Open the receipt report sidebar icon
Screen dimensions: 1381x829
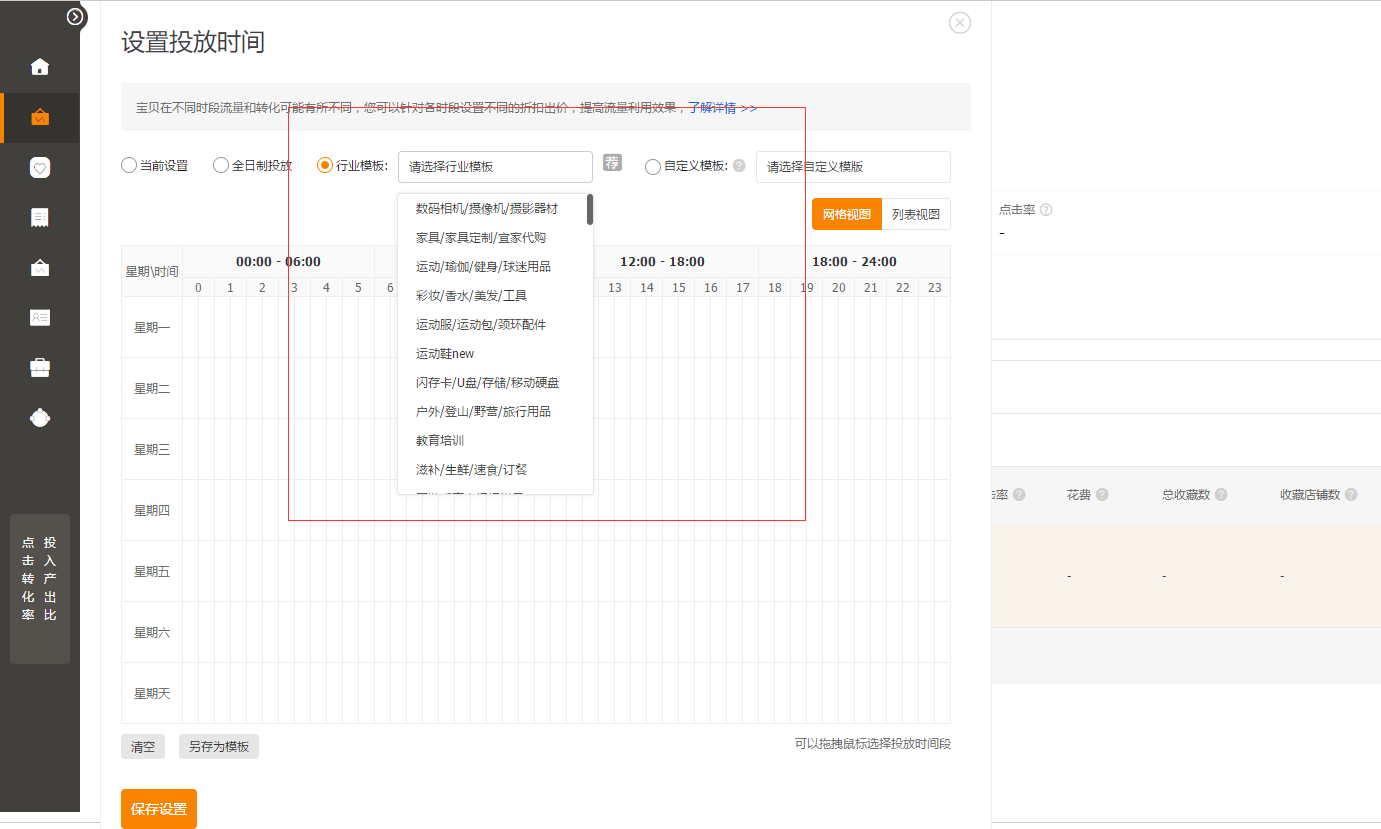(x=40, y=218)
